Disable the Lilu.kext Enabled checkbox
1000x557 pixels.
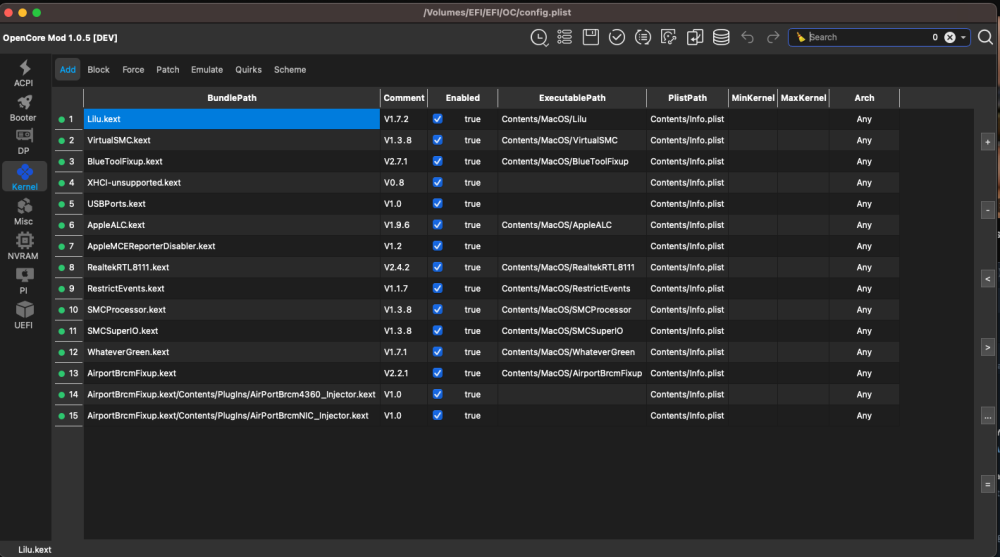(438, 119)
